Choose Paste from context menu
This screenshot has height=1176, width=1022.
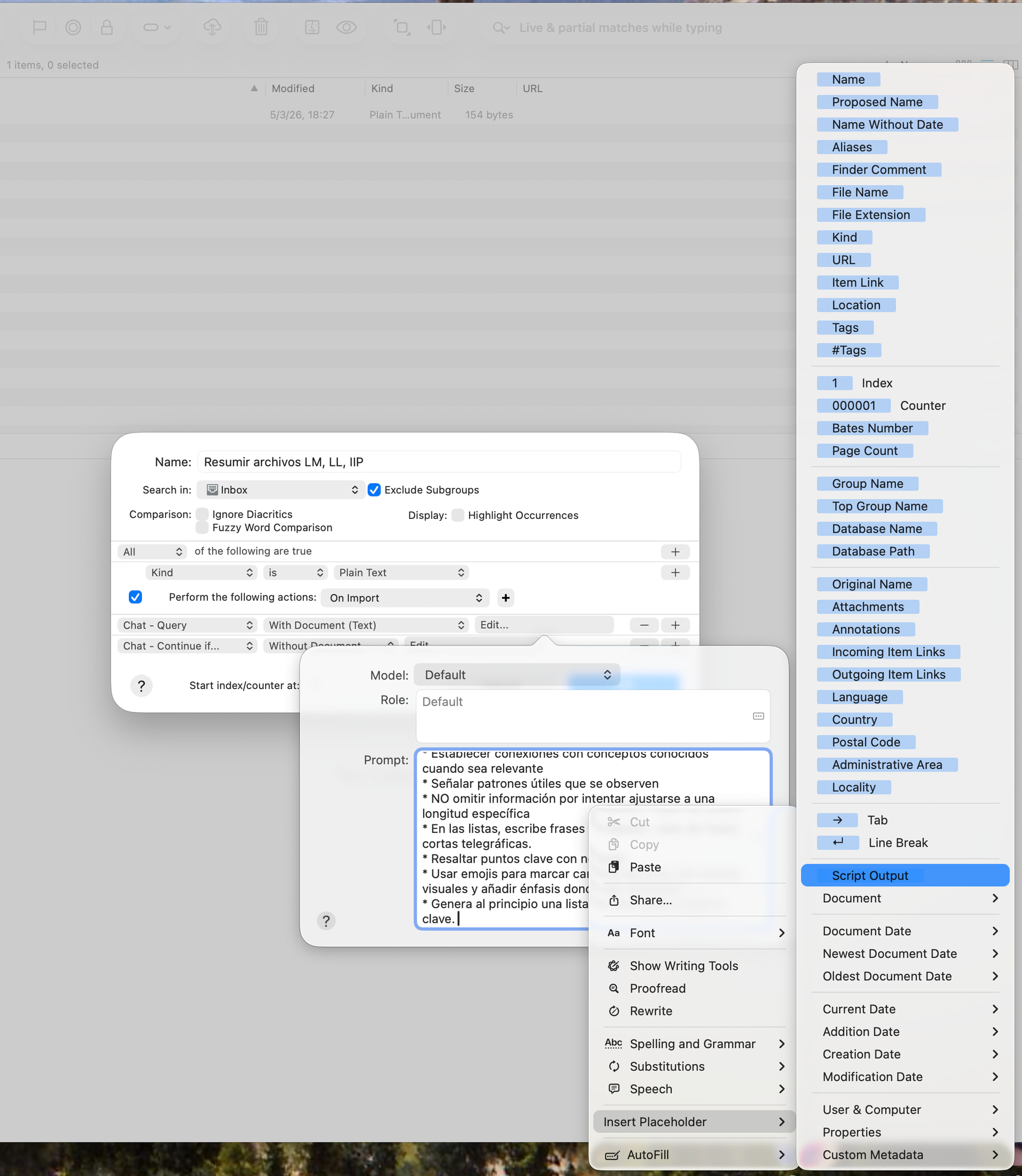(x=645, y=867)
